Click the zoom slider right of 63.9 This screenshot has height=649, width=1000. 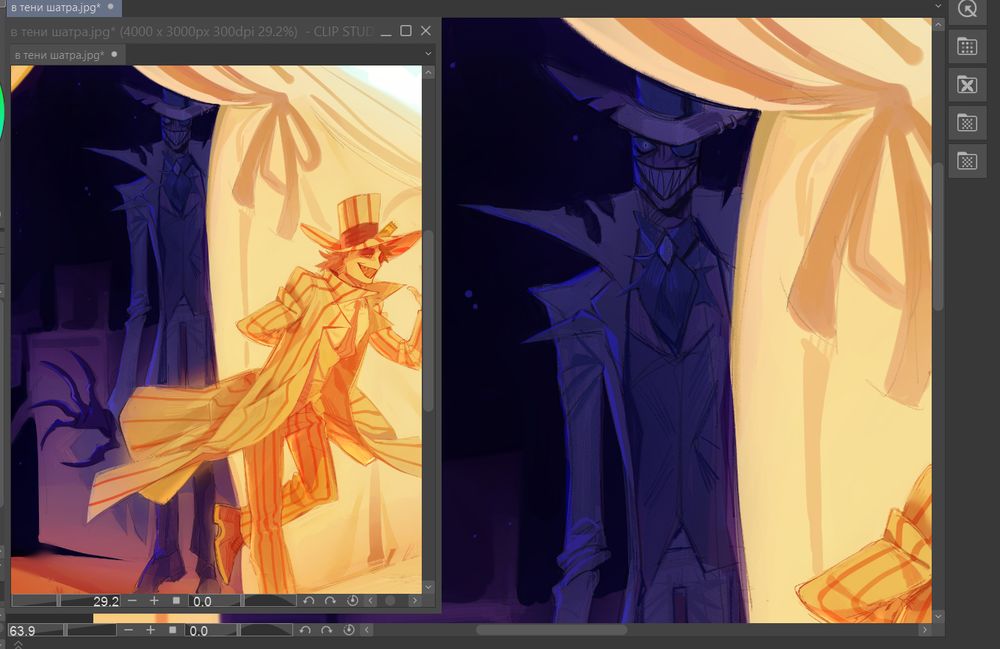click(91, 630)
